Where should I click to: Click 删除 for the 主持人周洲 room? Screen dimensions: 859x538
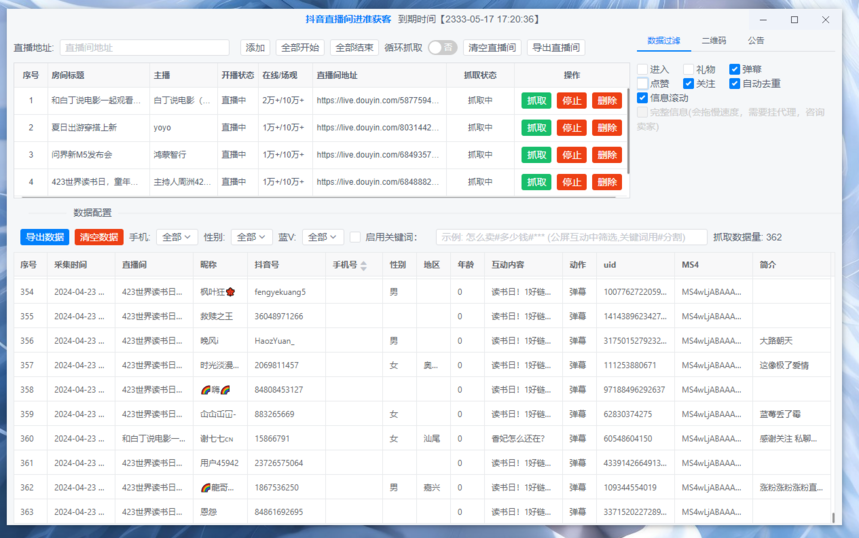point(607,182)
